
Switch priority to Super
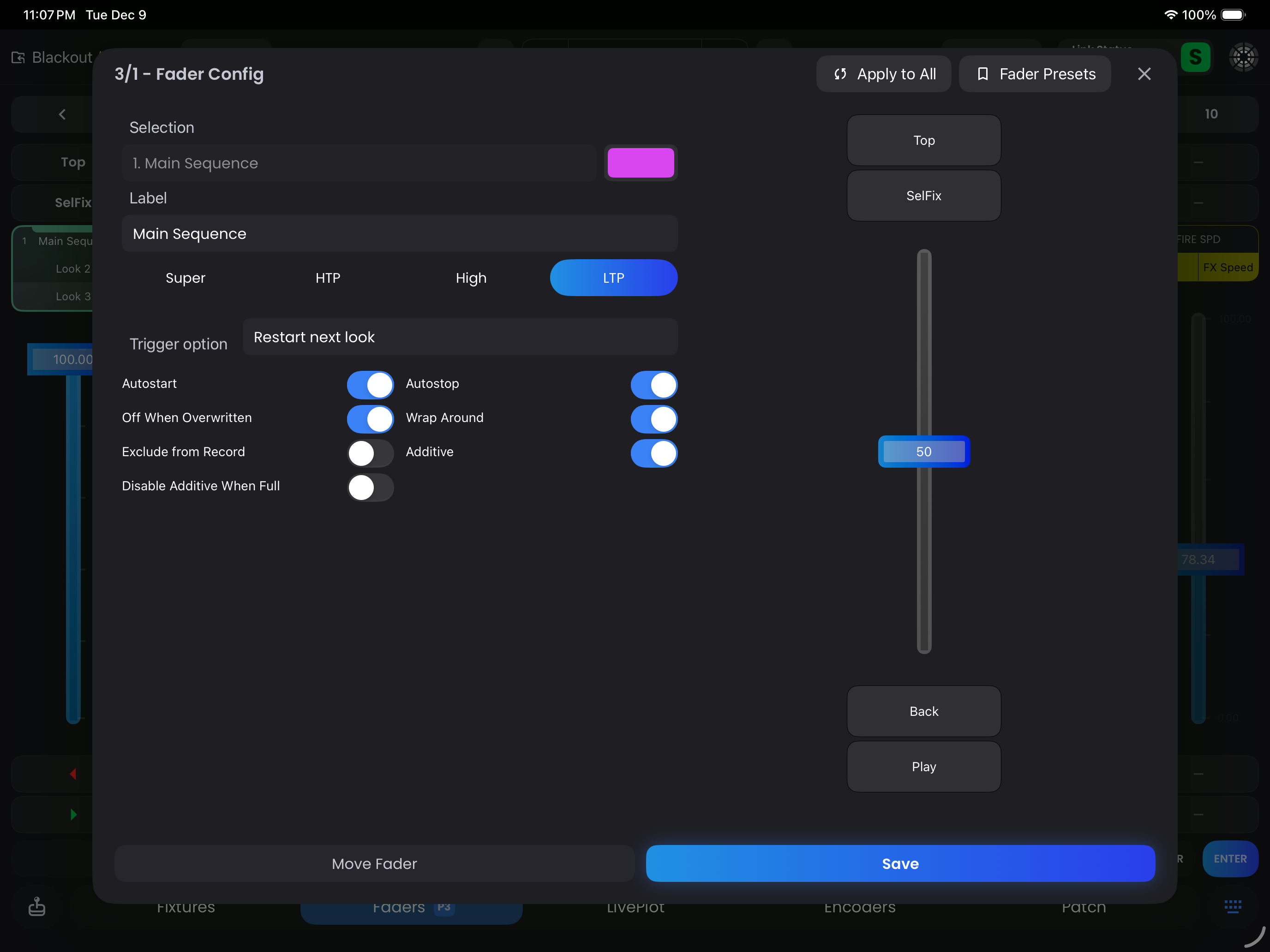185,278
